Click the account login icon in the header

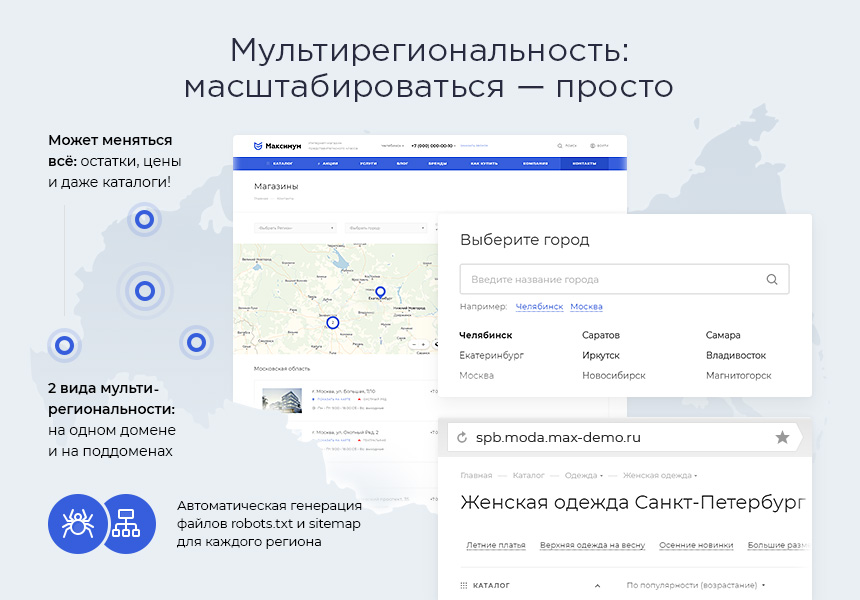click(x=594, y=143)
